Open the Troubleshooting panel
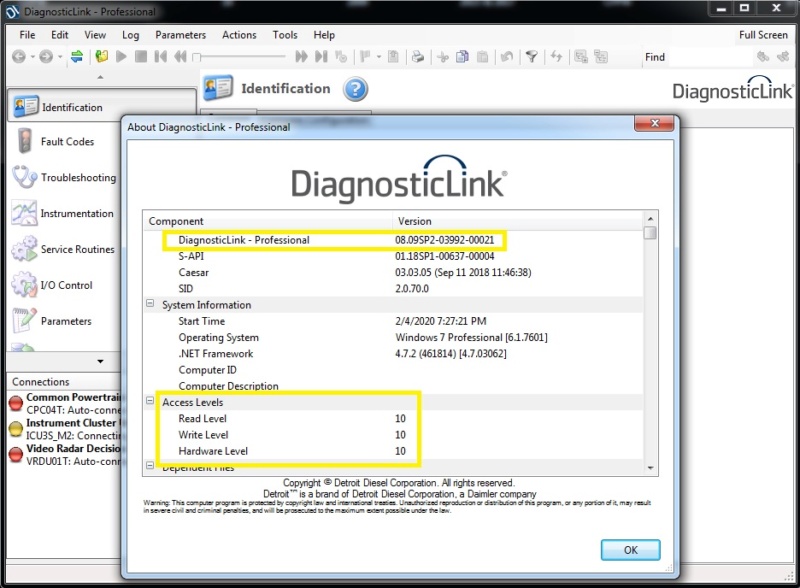This screenshot has height=588, width=800. (63, 177)
